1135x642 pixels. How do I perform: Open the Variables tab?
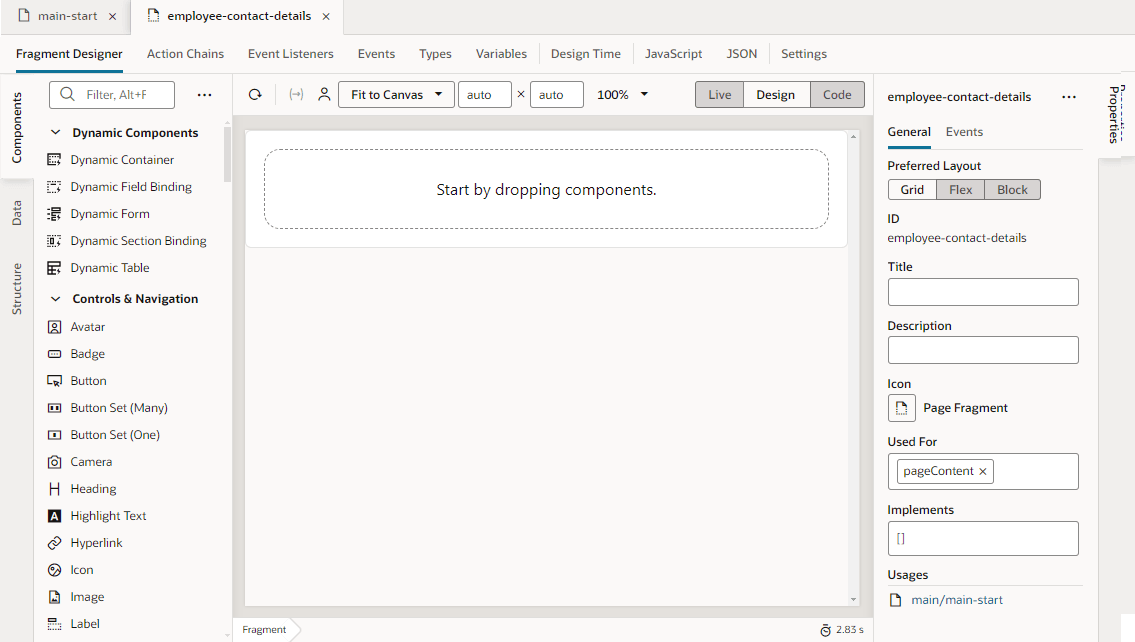point(501,54)
